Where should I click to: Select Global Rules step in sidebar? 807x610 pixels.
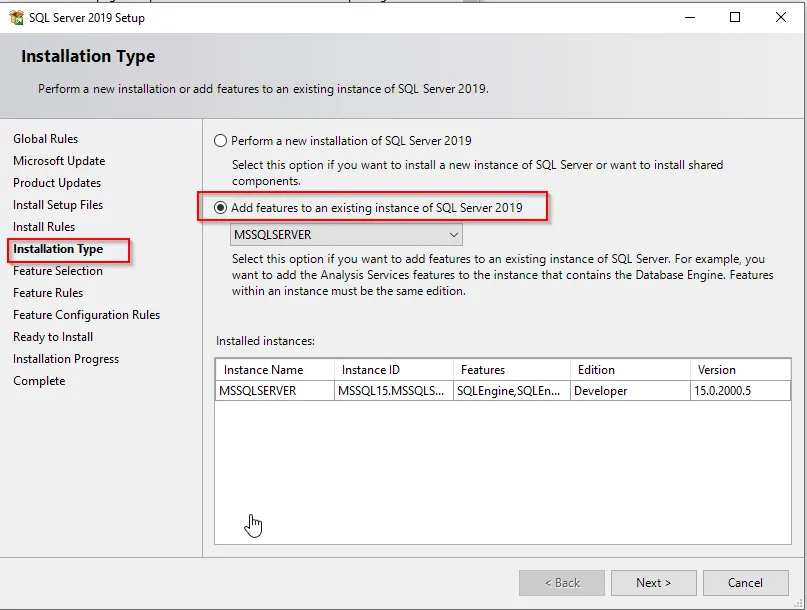[46, 139]
